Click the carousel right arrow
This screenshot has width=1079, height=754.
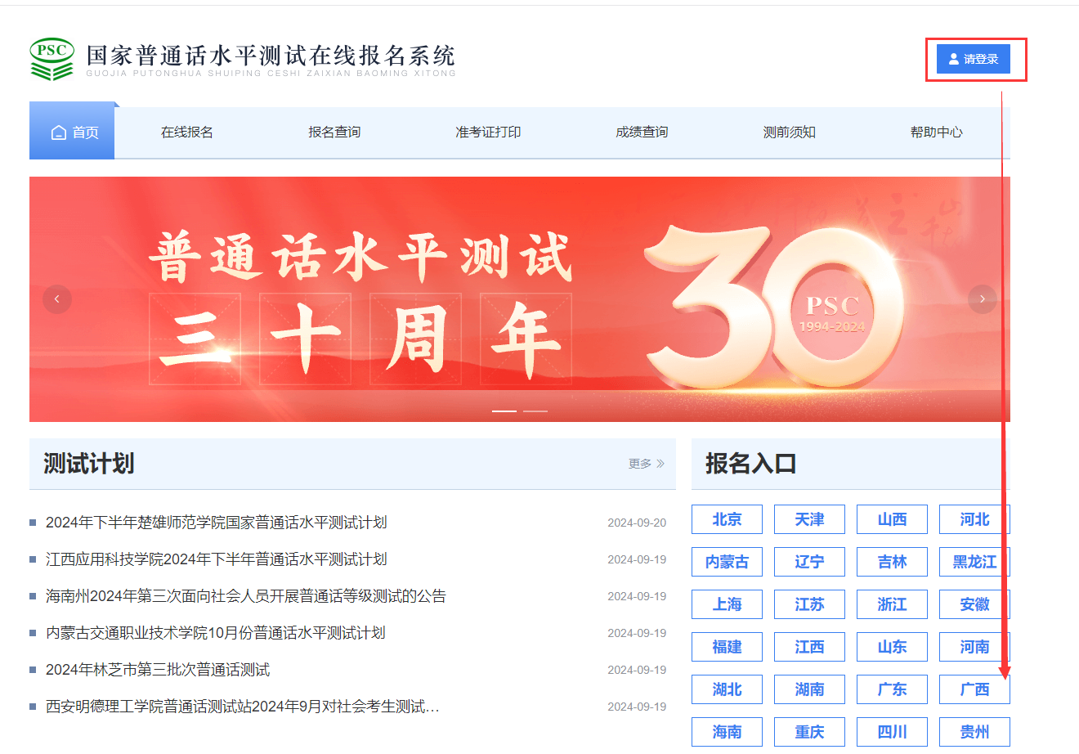click(x=982, y=298)
